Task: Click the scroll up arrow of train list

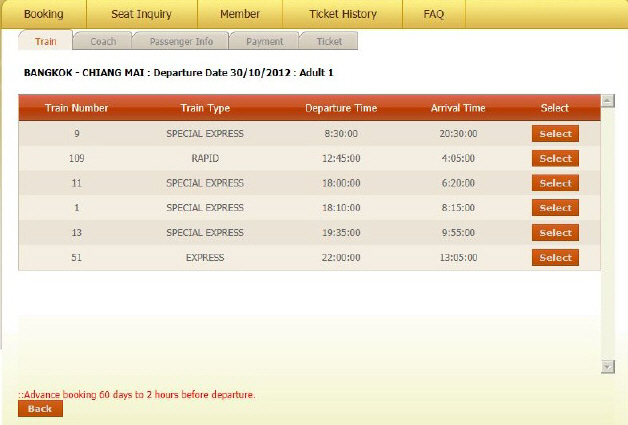Action: click(x=608, y=101)
